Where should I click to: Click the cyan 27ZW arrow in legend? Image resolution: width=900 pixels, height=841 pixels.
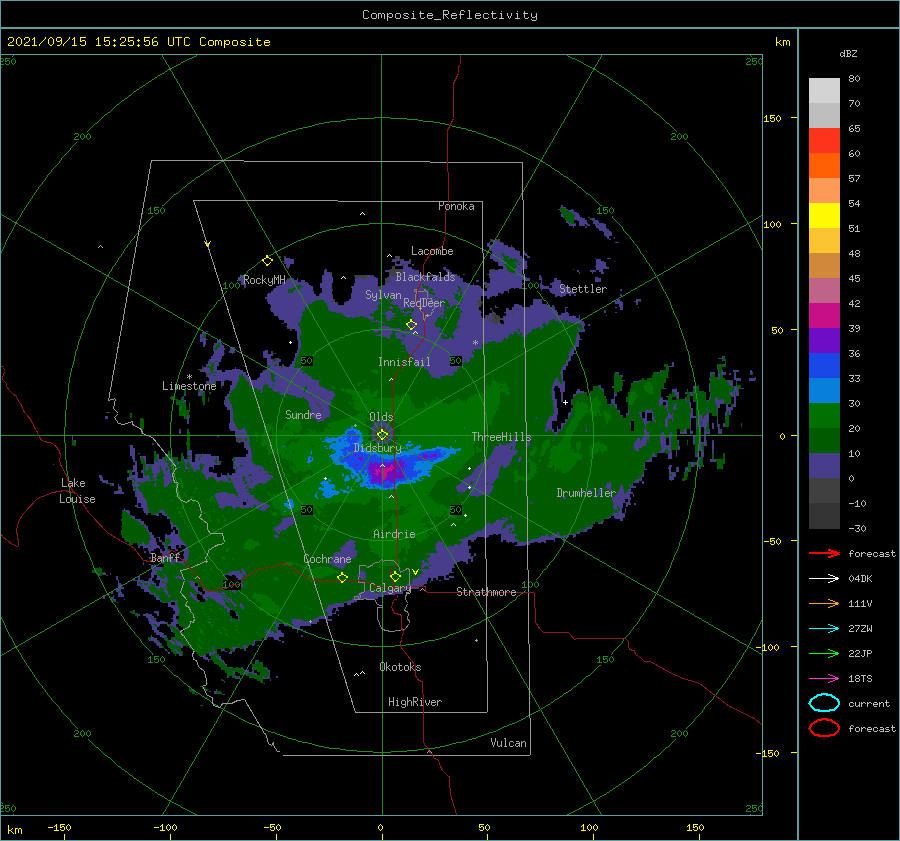[824, 629]
